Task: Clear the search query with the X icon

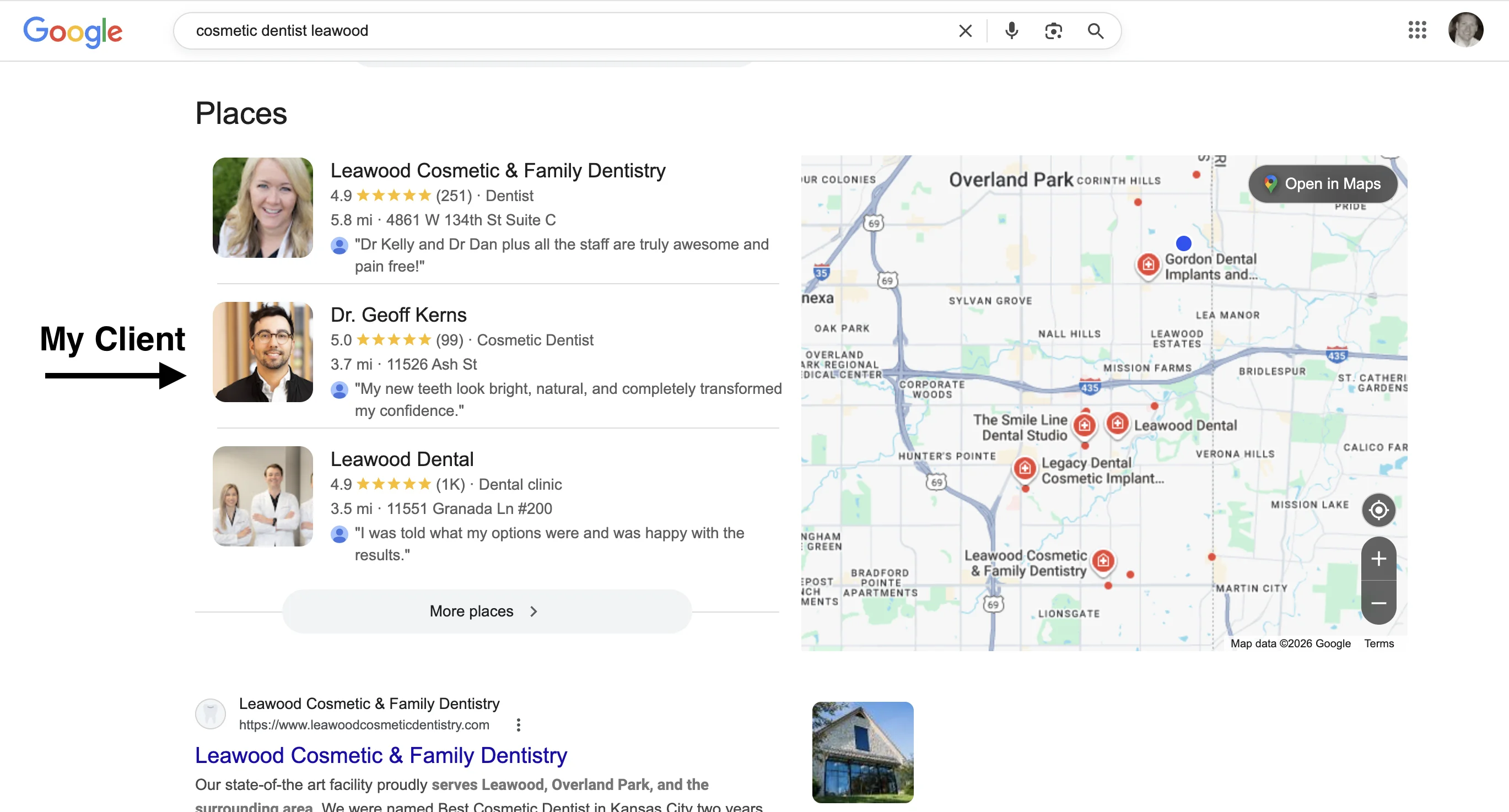Action: (x=965, y=30)
